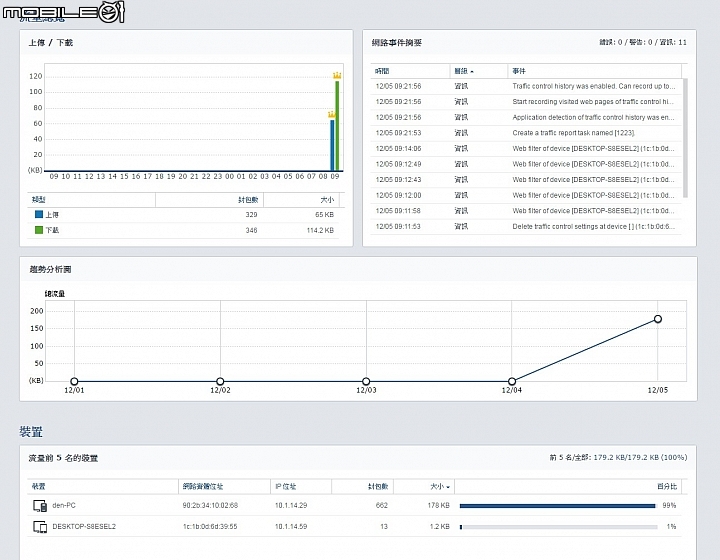This screenshot has width=720, height=560.
Task: Click IP address 10.1.14.29
Action: [291, 505]
